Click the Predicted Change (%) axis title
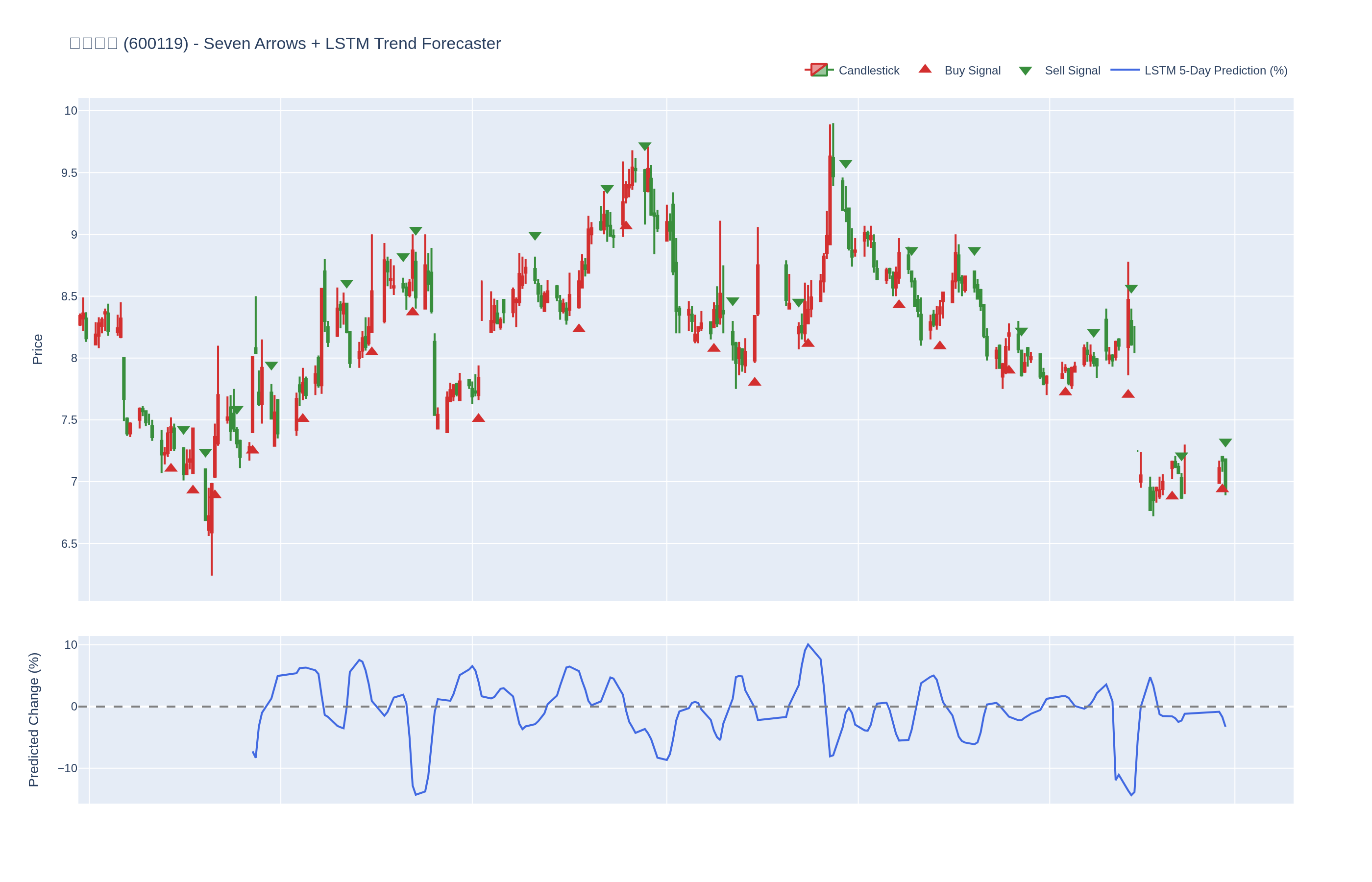The height and width of the screenshot is (882, 1372). pos(34,719)
